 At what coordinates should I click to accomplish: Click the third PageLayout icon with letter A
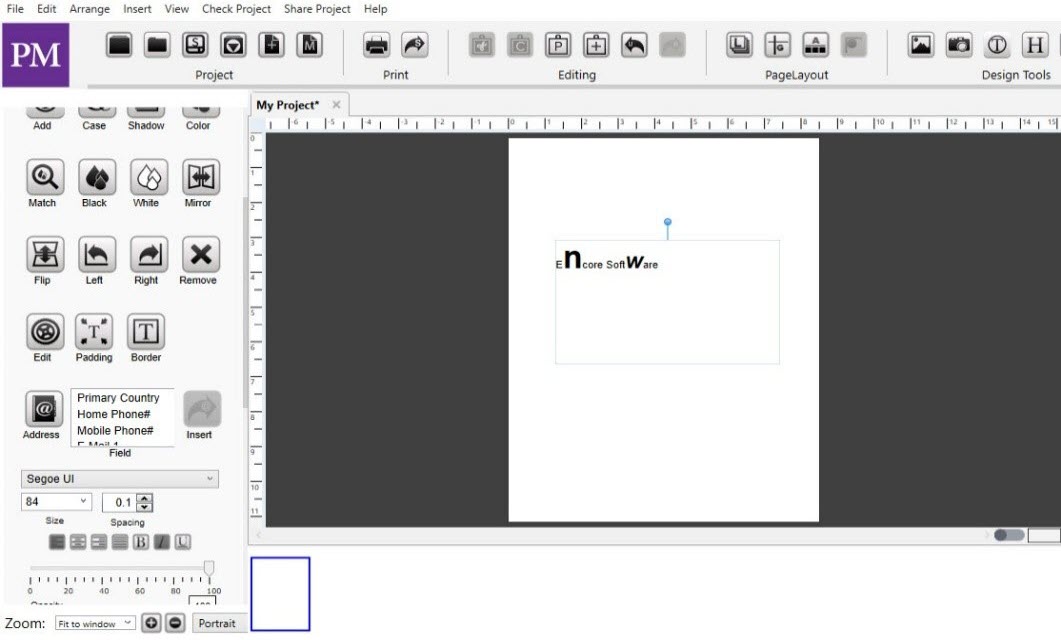pyautogui.click(x=815, y=45)
